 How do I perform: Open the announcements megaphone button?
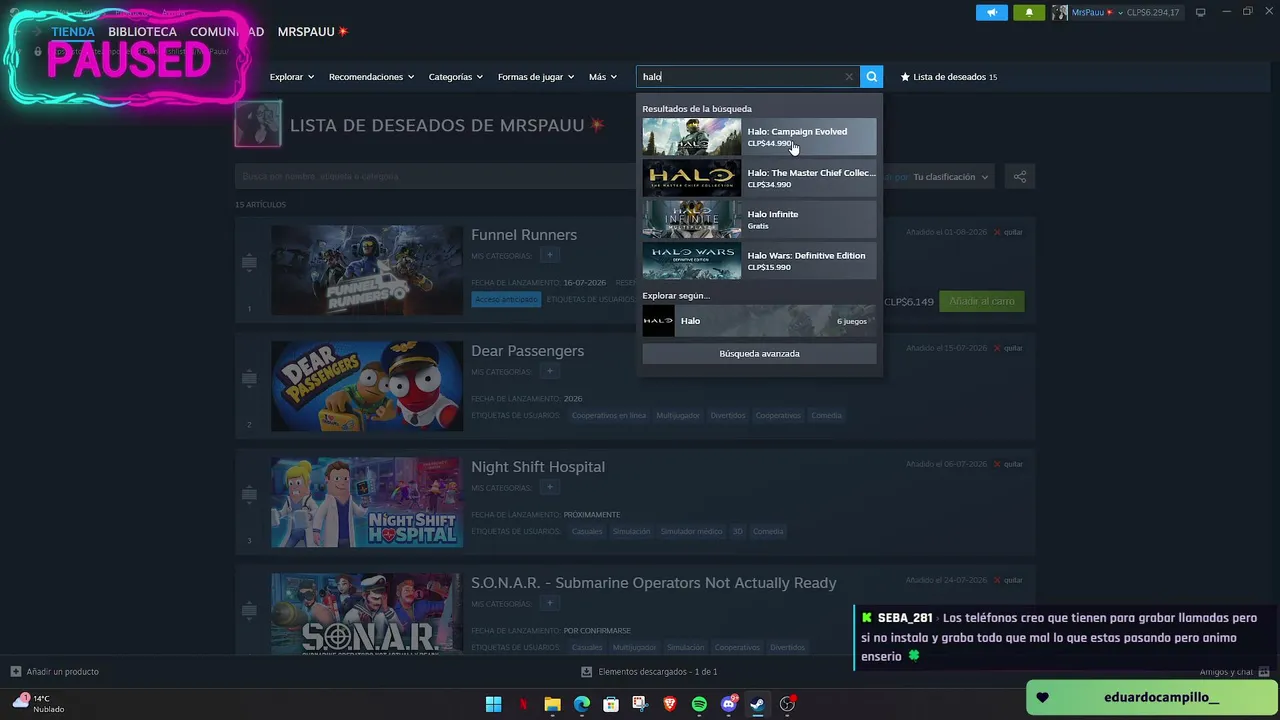click(x=992, y=12)
